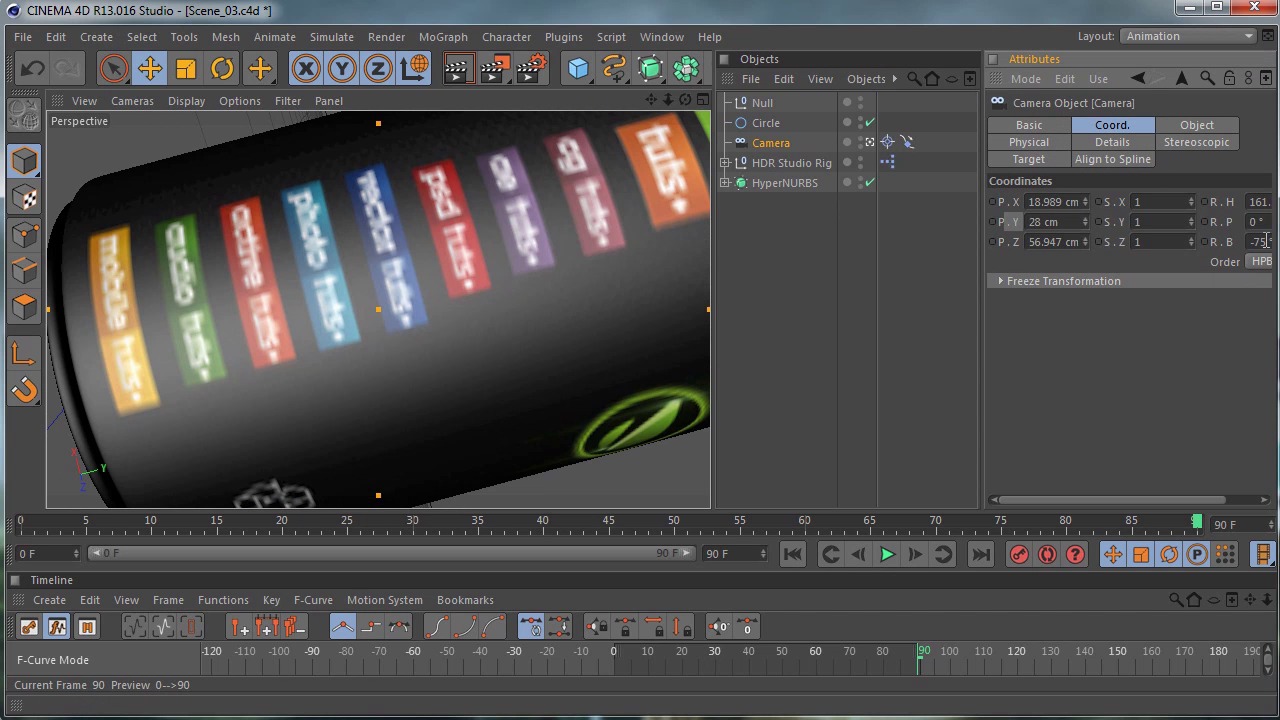This screenshot has width=1280, height=720.
Task: Click the Attributes back arrow icon
Action: [x=1139, y=79]
